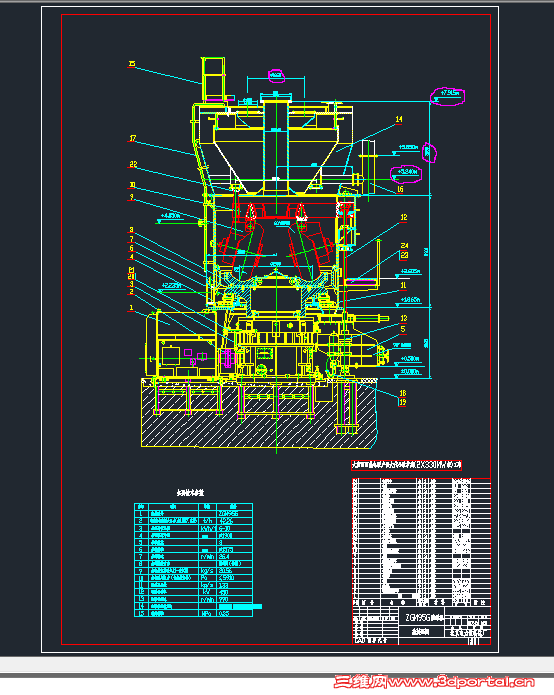Image resolution: width=554 pixels, height=695 pixels.
Task: Select part callout number 2
Action: (131, 292)
